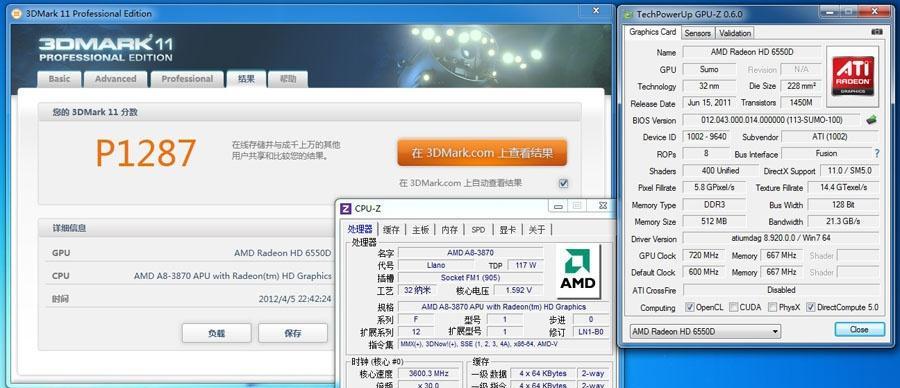
Task: Open the AMD Radeon HD 6550D GPU dropdown
Action: (x=705, y=331)
